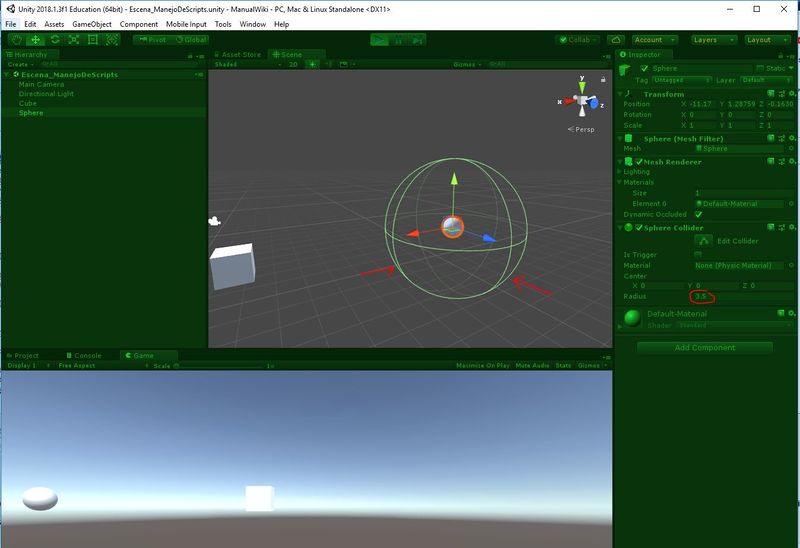The height and width of the screenshot is (548, 800).
Task: Select the Move tool
Action: pyautogui.click(x=35, y=40)
